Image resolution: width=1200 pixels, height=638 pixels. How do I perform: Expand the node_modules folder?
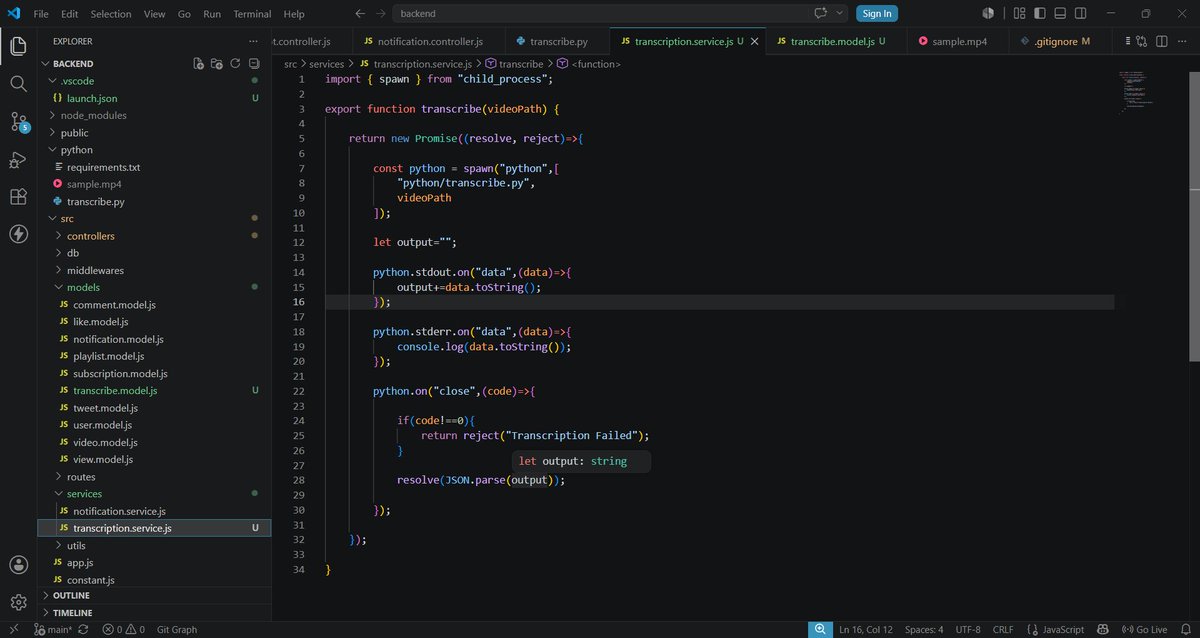pyautogui.click(x=155, y=115)
